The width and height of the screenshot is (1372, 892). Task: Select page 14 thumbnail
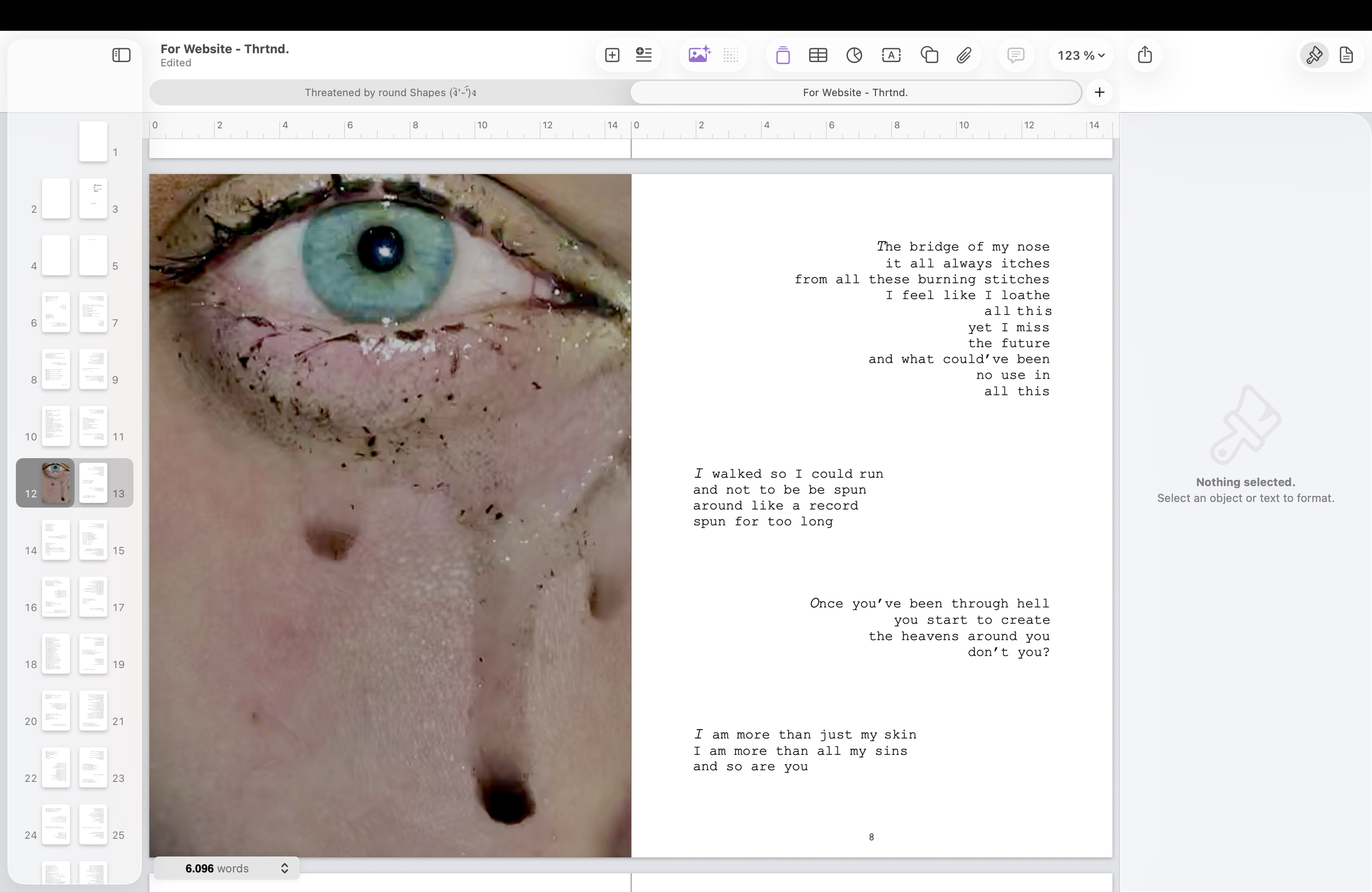56,540
